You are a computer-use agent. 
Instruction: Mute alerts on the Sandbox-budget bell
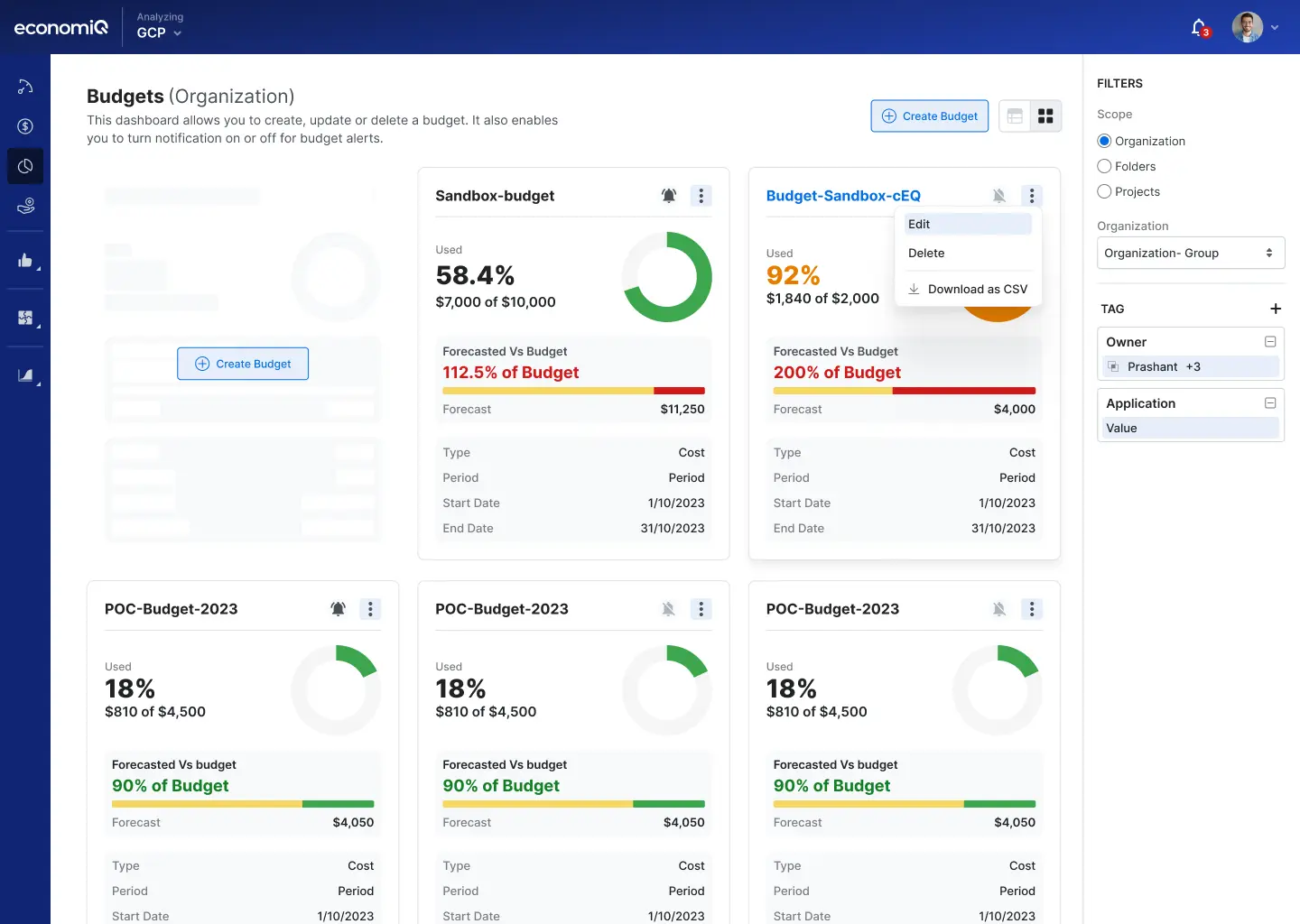(669, 195)
